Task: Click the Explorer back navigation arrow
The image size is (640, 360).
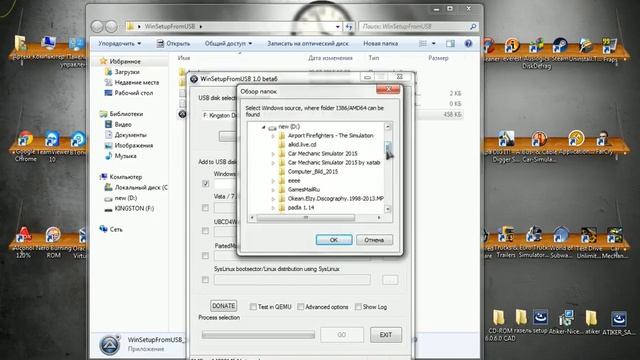Action: 97,27
